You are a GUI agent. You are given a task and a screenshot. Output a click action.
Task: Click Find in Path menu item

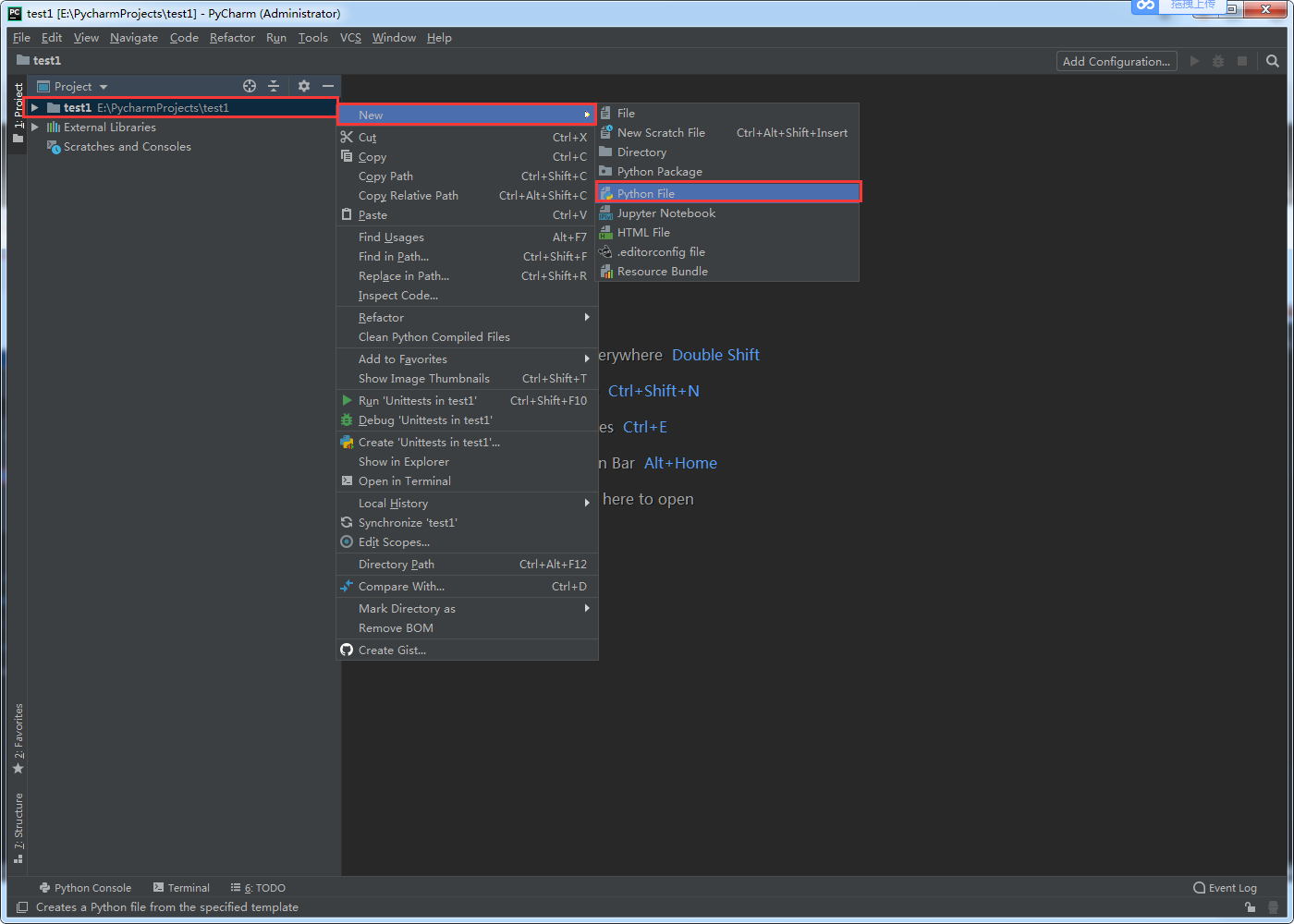(468, 256)
